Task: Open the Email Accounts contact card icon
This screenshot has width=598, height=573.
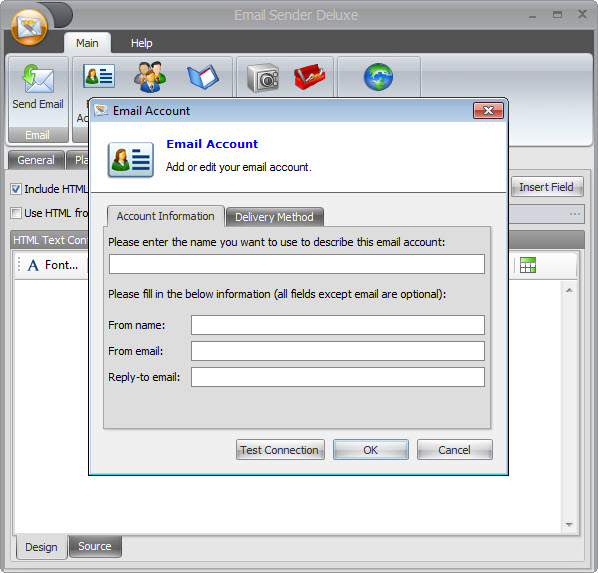Action: 99,76
